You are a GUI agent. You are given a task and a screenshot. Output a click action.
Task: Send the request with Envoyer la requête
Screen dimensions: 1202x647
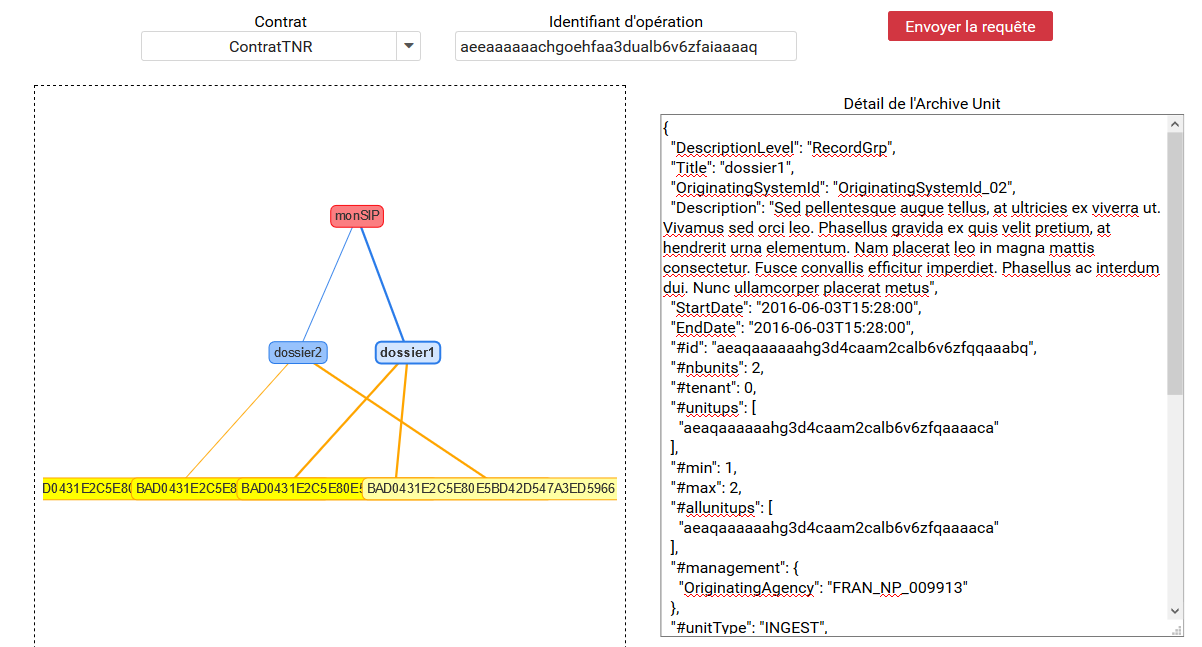tap(970, 26)
